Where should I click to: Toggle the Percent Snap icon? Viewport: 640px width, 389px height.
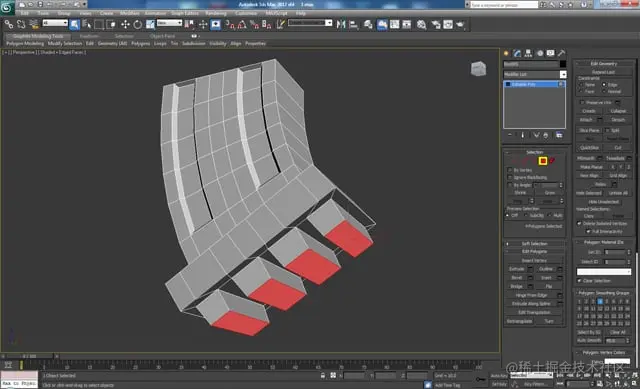point(254,24)
